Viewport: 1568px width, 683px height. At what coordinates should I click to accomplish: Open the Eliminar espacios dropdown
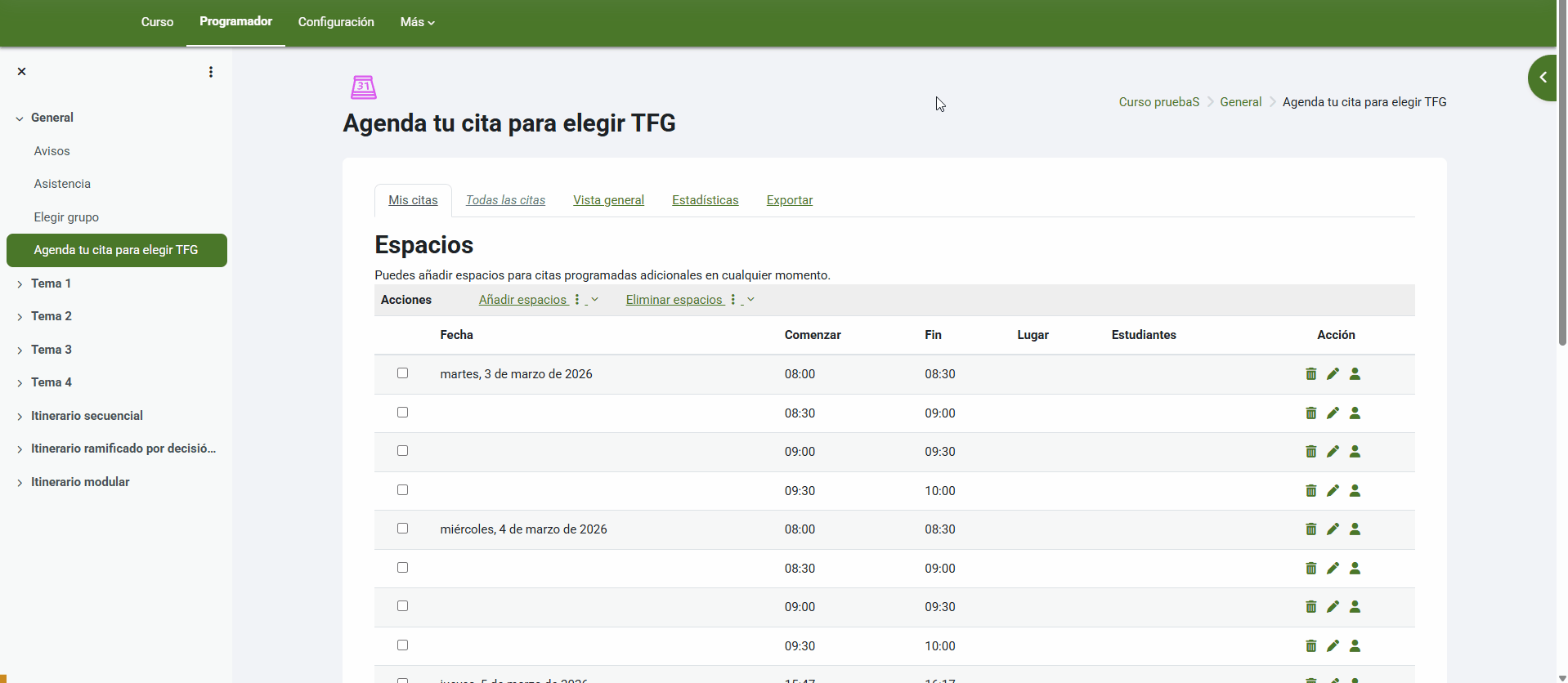point(689,300)
